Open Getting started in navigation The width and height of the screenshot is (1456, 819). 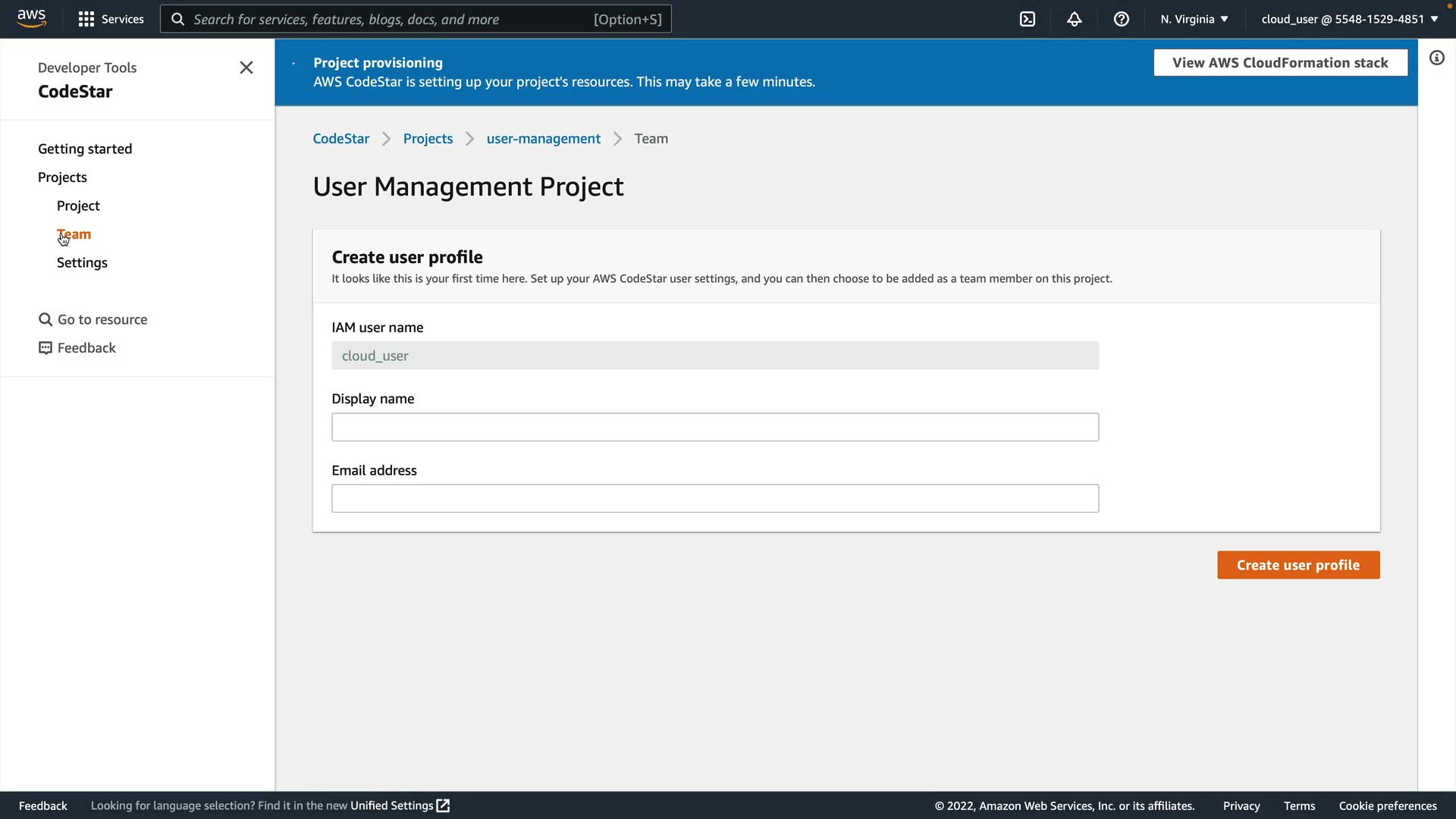(x=85, y=149)
